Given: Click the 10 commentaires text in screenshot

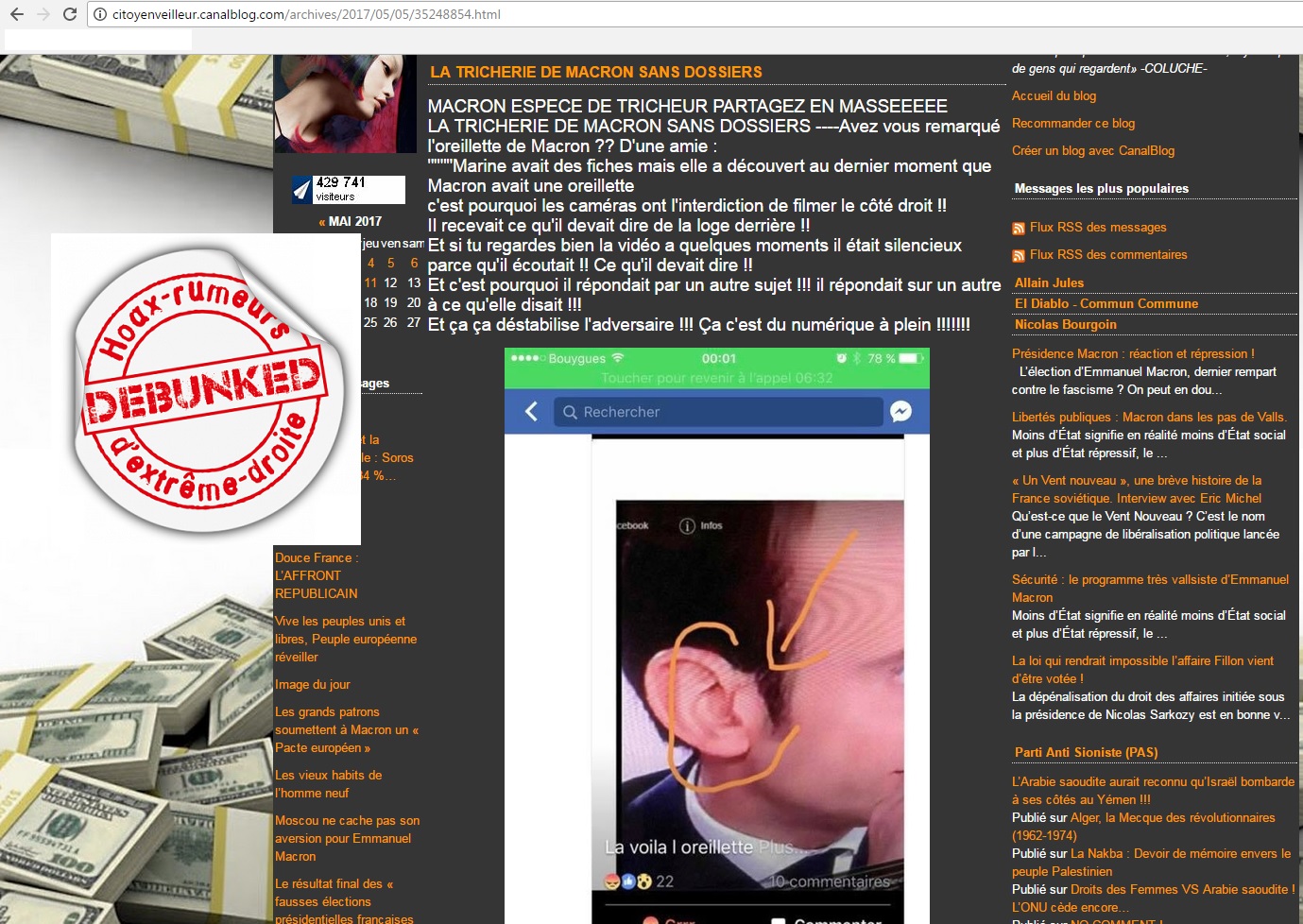Looking at the screenshot, I should pos(829,881).
